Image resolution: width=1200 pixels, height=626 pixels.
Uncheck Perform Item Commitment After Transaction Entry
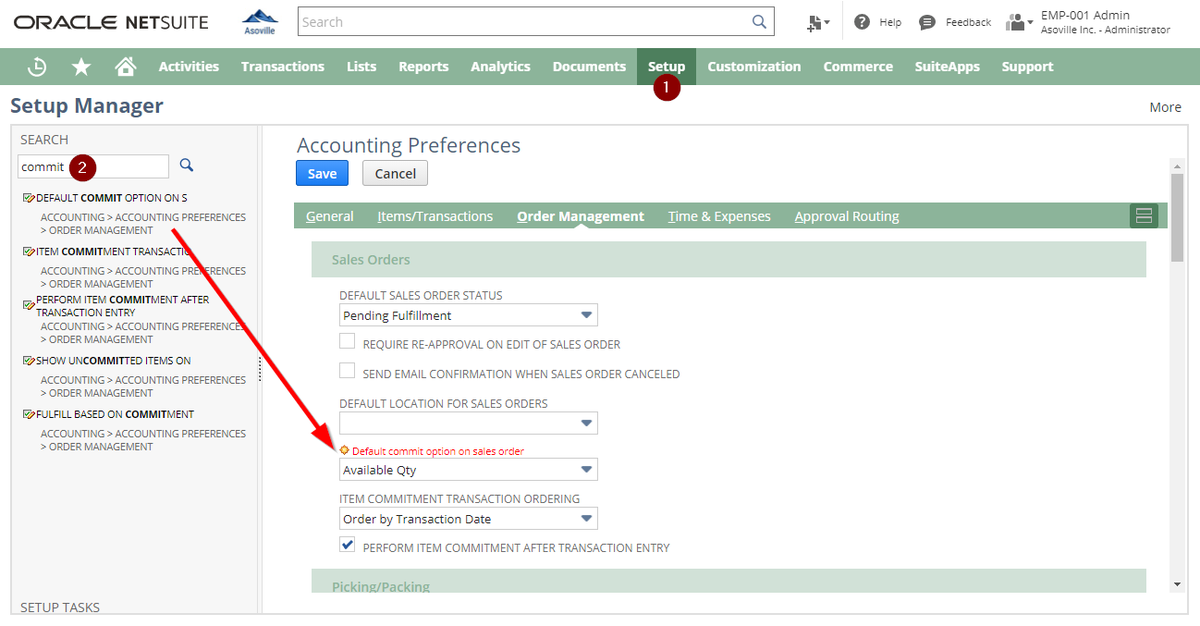347,544
